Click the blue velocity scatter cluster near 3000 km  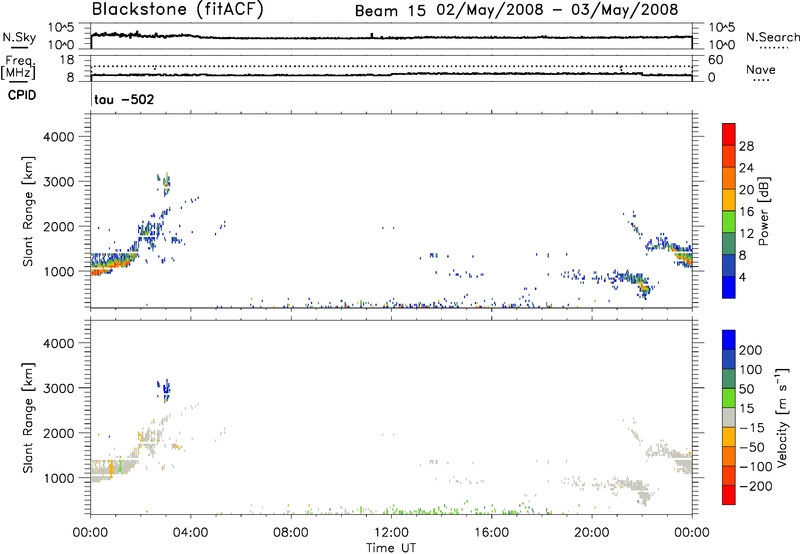coord(164,391)
